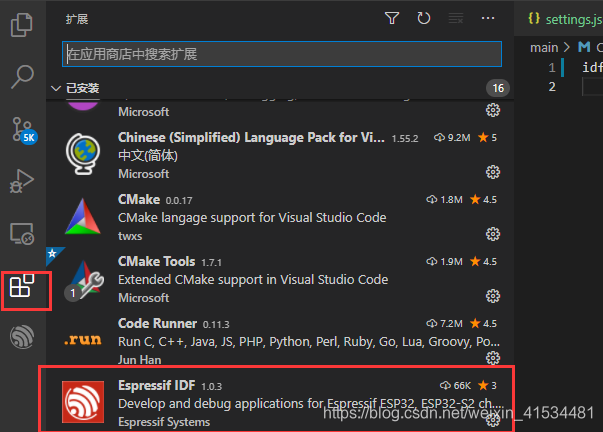Click CMake langage support description
Viewport: 603px width, 432px height.
coord(252,218)
